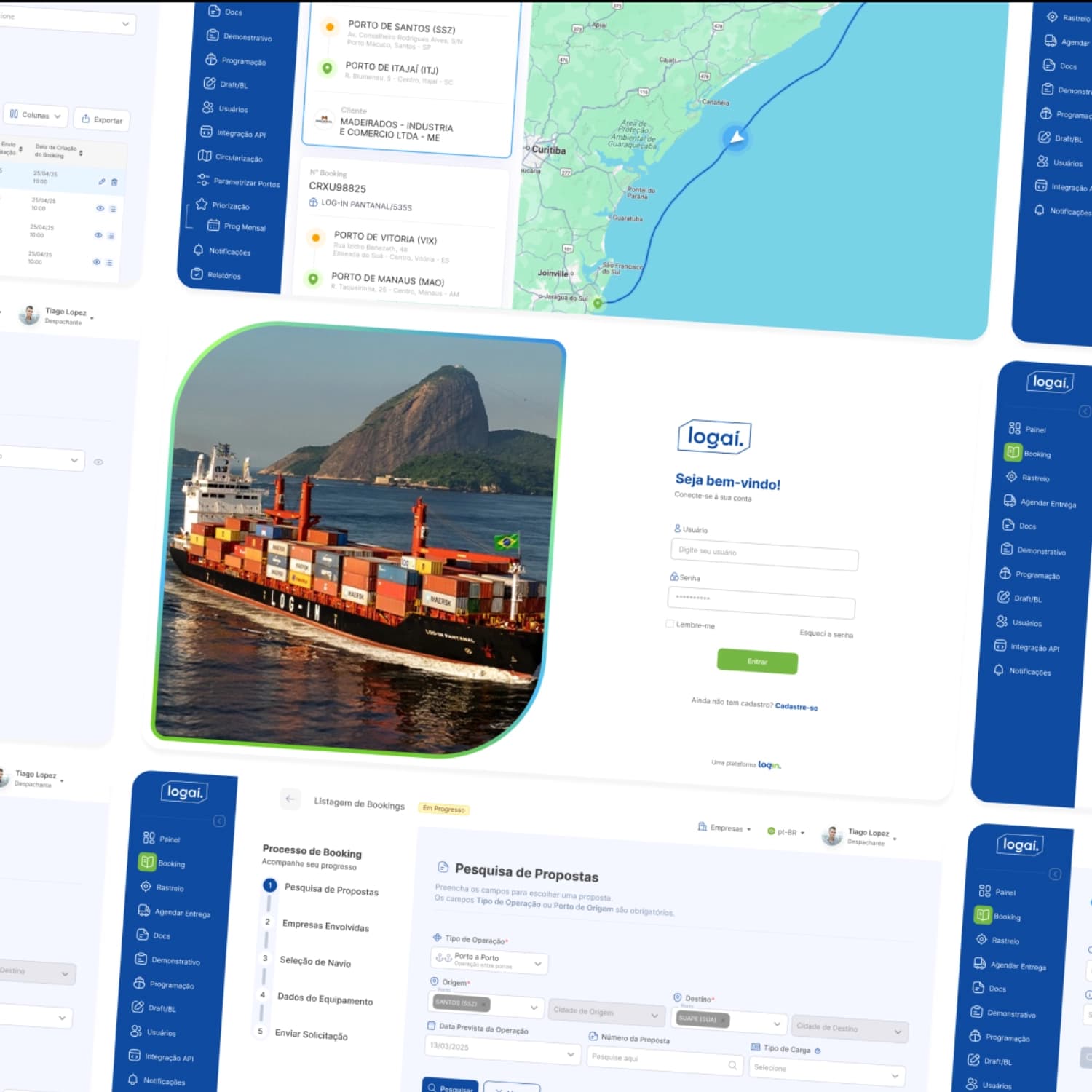The height and width of the screenshot is (1092, 1092).
Task: Click the Usuário input field
Action: click(764, 555)
